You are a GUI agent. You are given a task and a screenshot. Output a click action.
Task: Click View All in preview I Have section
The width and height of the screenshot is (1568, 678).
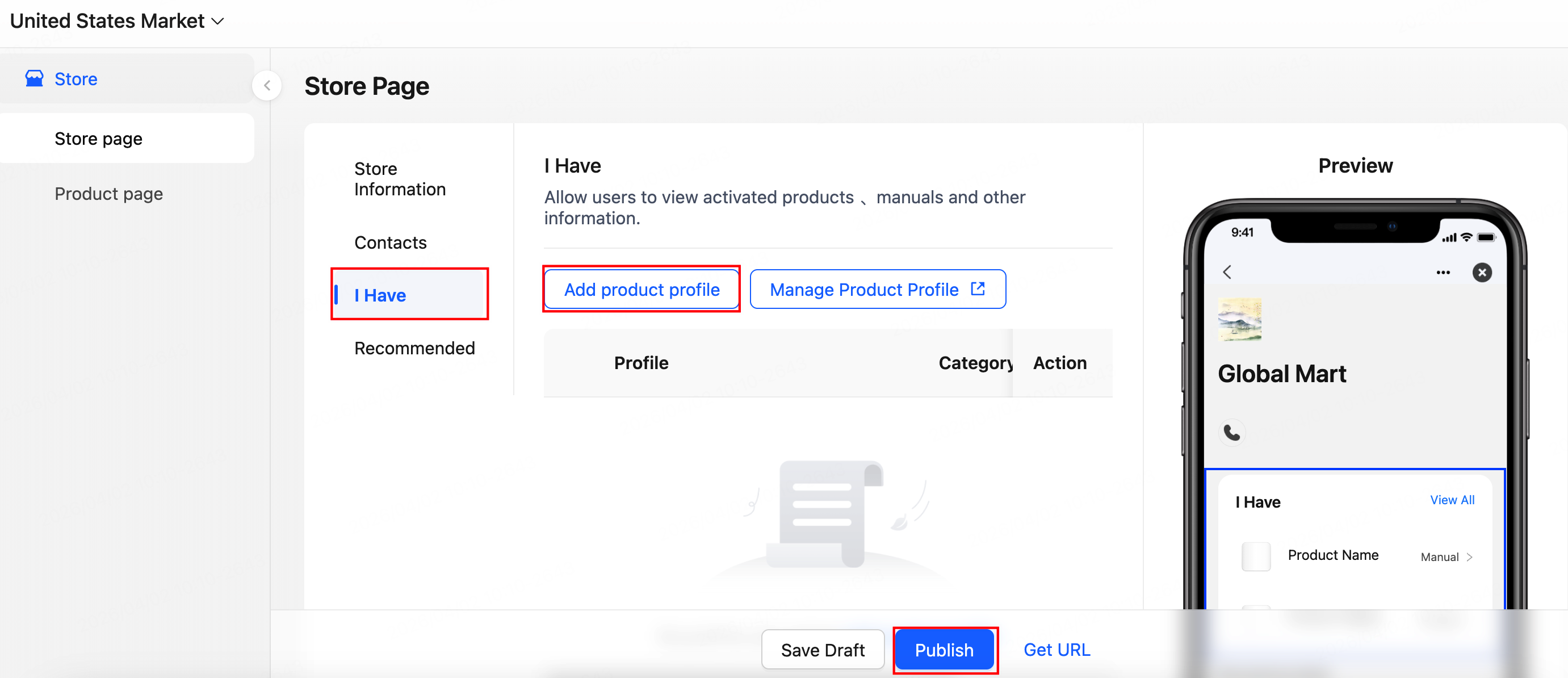(1452, 500)
